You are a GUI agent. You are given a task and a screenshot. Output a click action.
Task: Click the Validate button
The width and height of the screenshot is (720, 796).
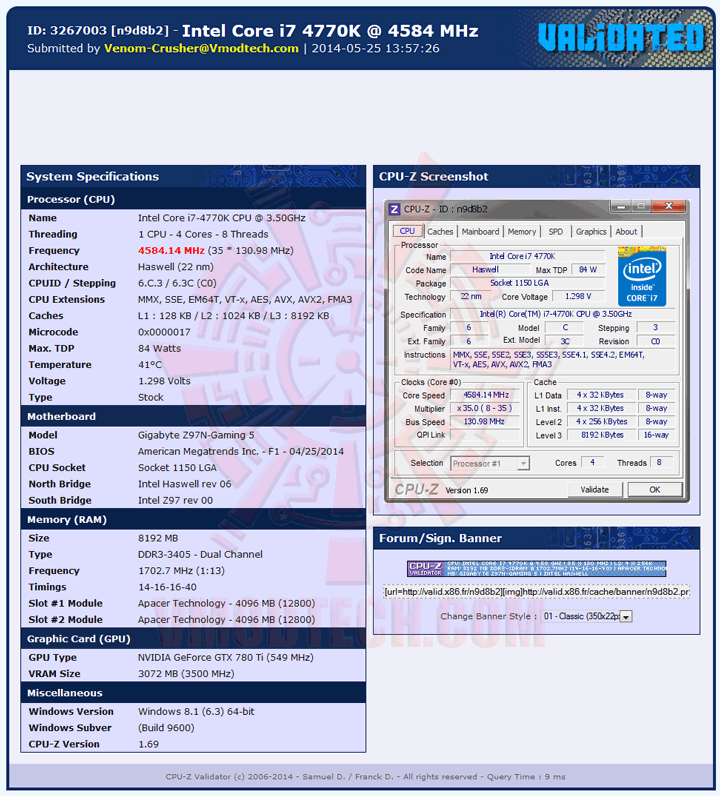pos(595,489)
